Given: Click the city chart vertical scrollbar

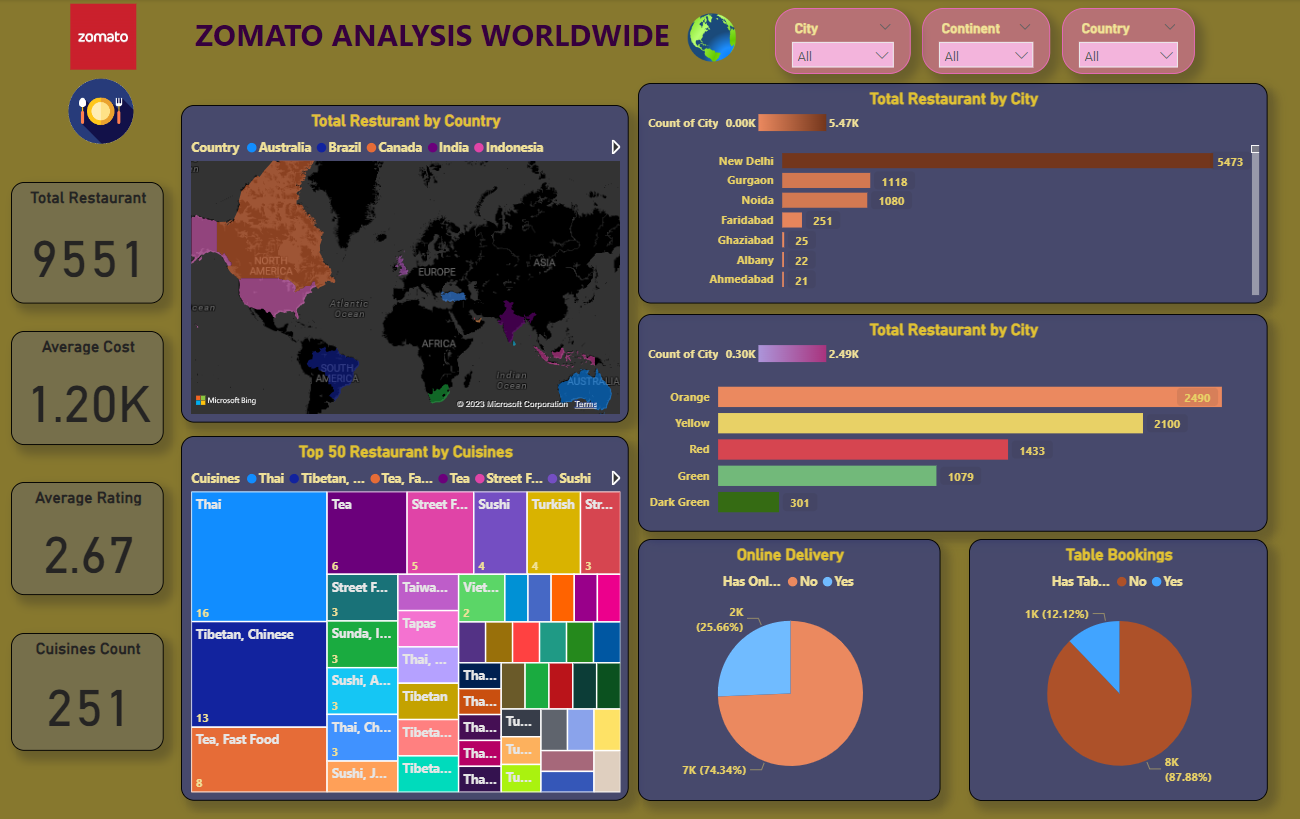Looking at the screenshot, I should [1255, 220].
